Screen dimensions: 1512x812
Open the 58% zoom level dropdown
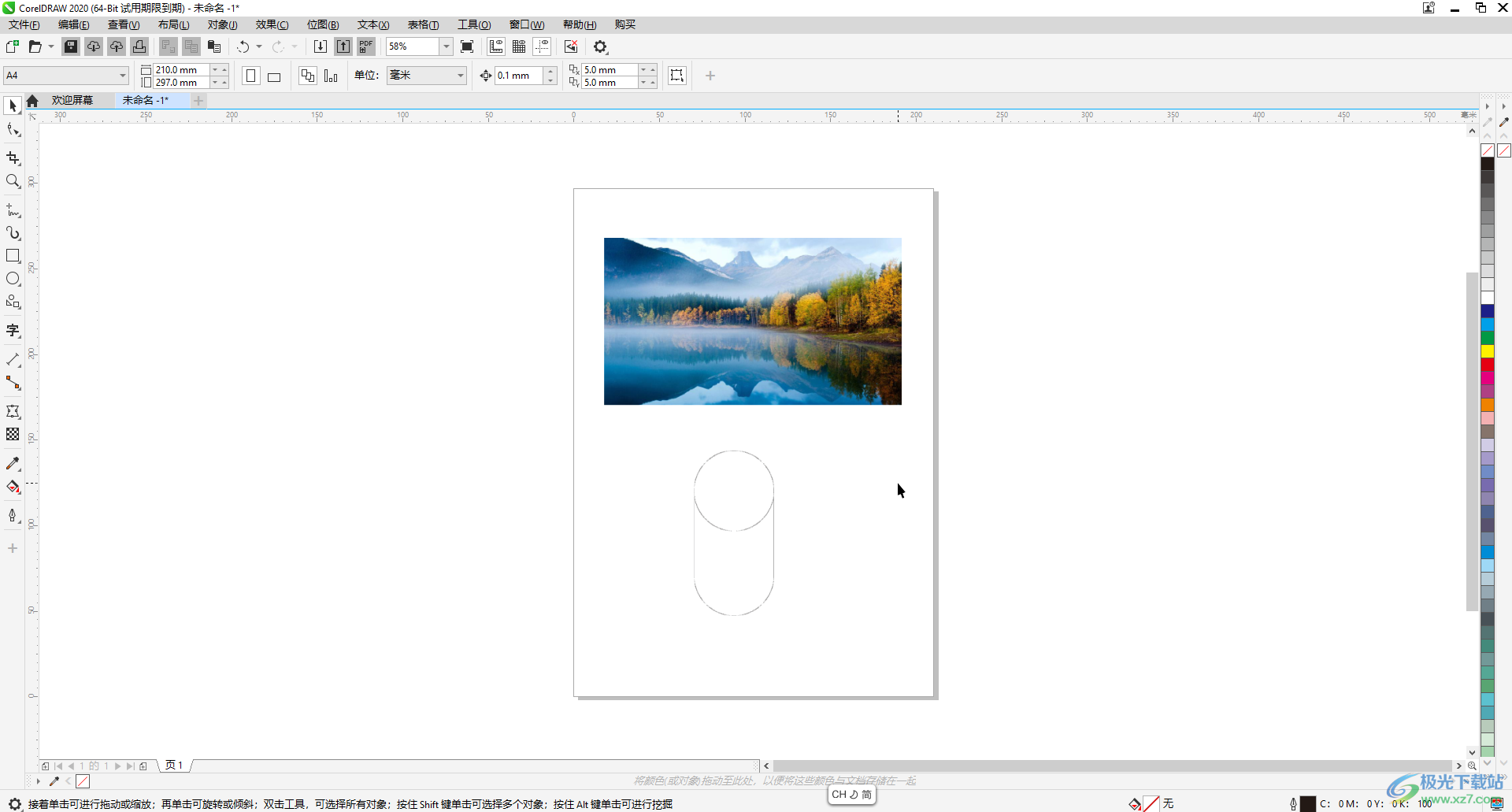[447, 46]
